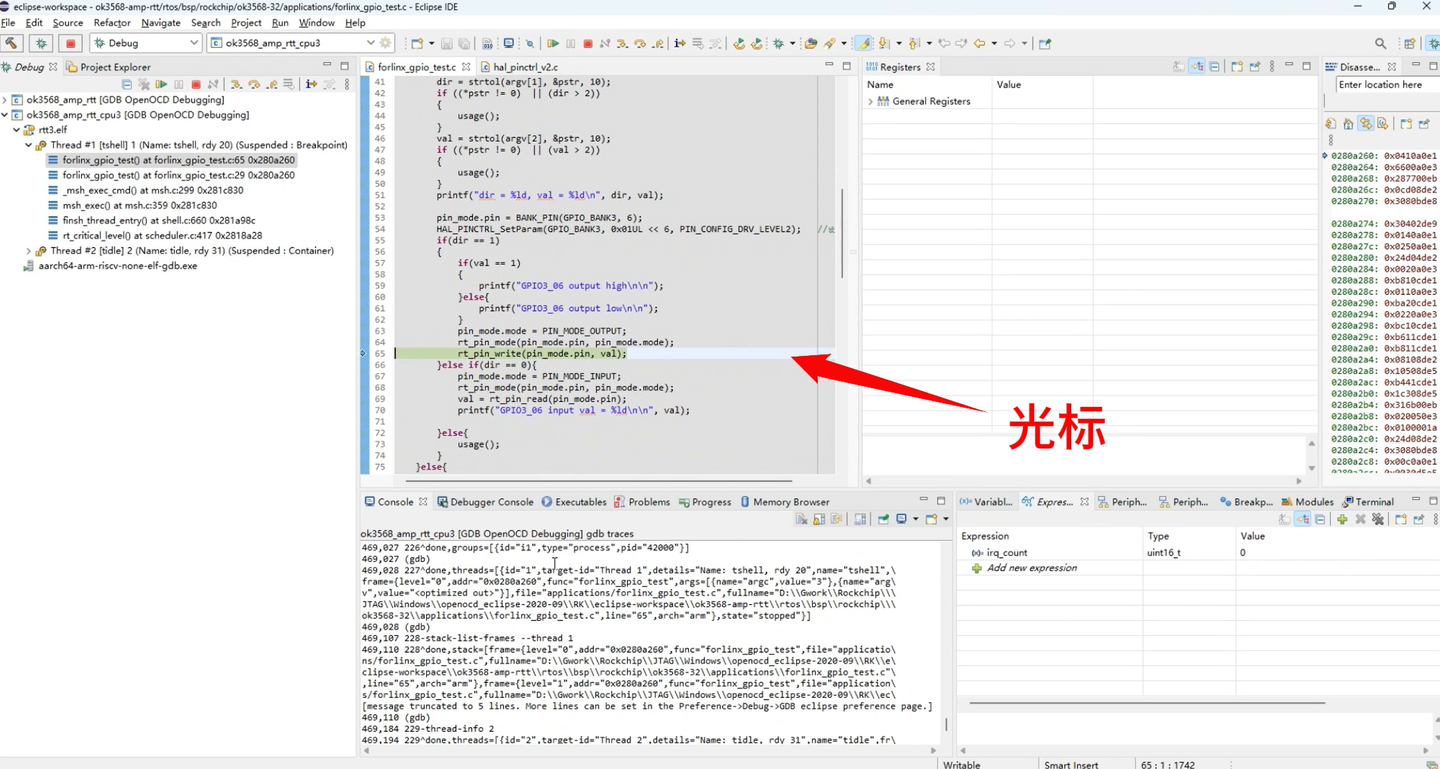Collapse the ok3568_amp_rtt_cpu3 debug launch node
The width and height of the screenshot is (1440, 769).
pos(6,115)
